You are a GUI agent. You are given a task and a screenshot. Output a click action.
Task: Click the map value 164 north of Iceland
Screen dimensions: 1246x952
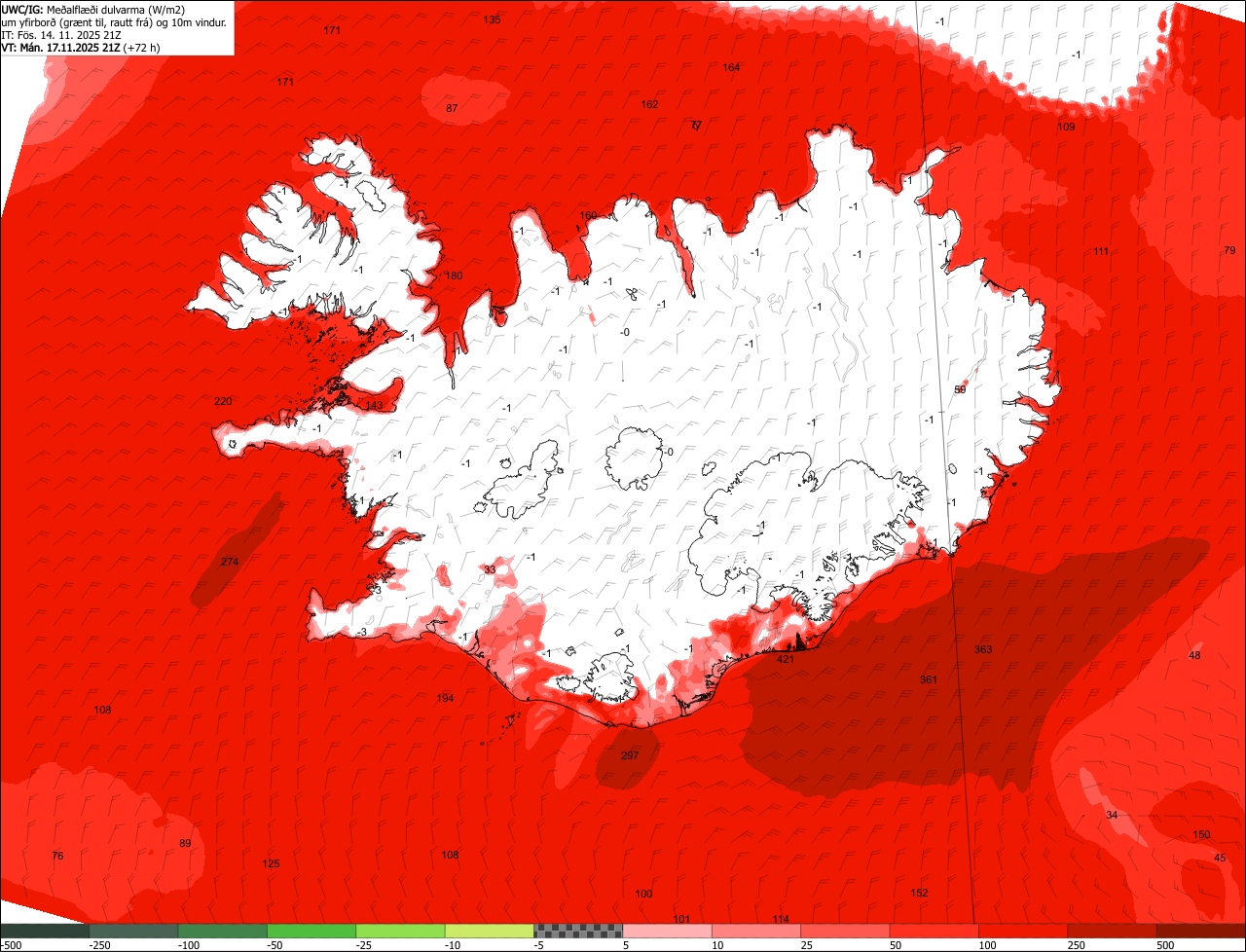click(731, 67)
